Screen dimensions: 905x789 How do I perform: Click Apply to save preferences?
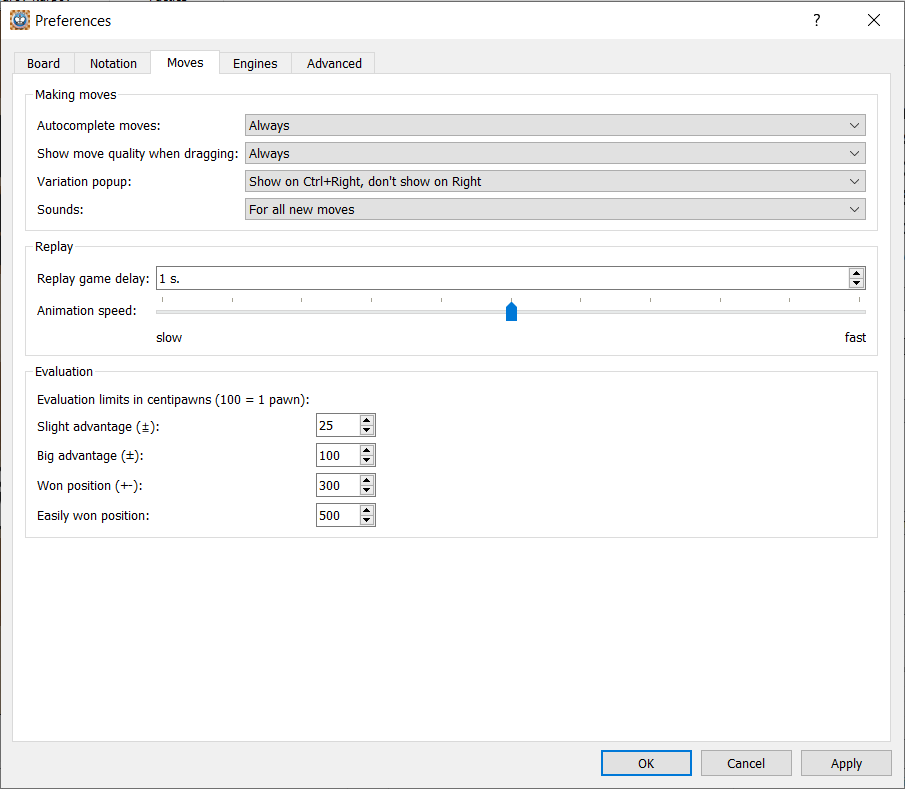point(846,763)
